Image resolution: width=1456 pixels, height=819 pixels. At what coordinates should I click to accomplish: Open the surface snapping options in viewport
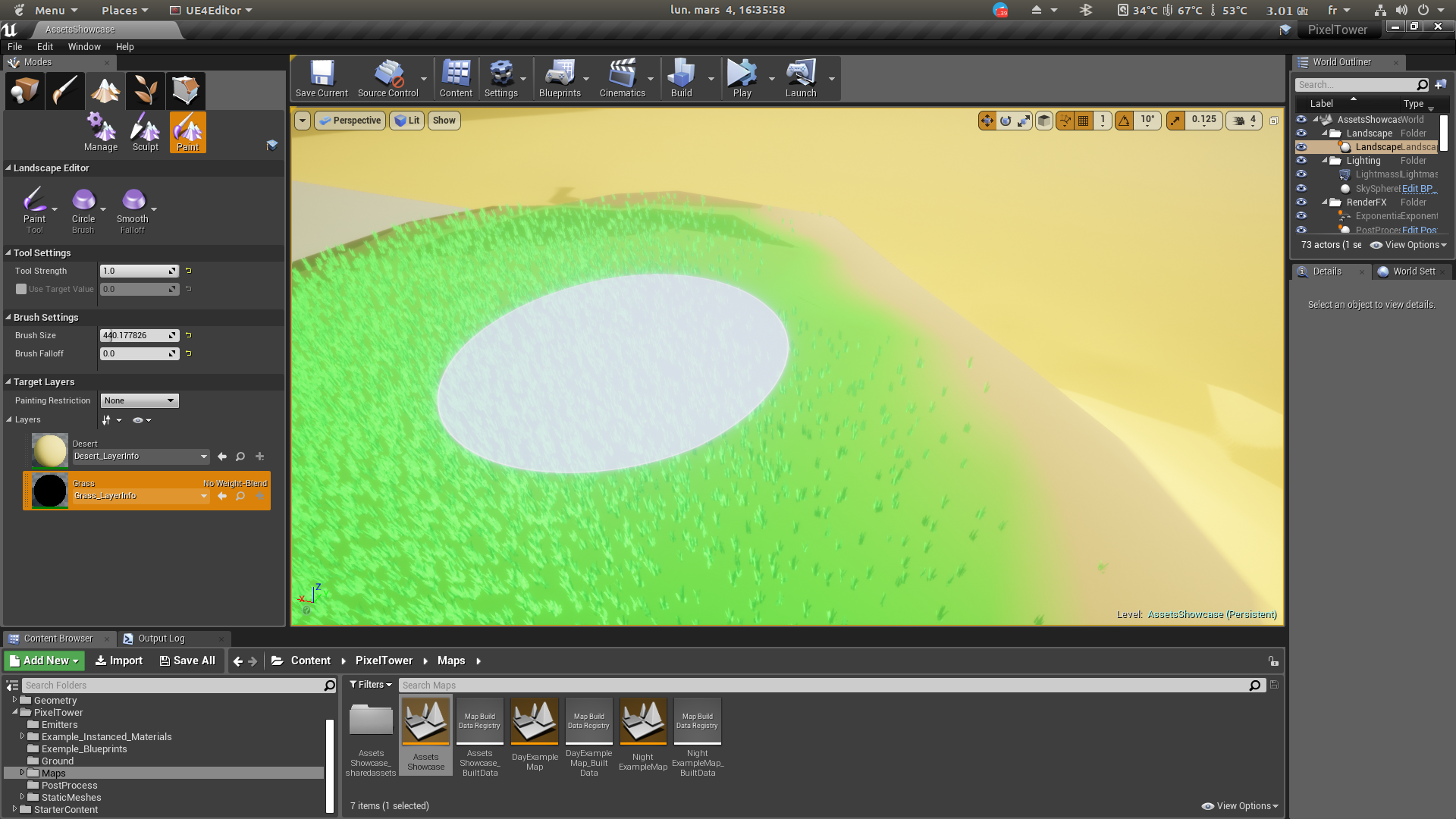[1065, 121]
